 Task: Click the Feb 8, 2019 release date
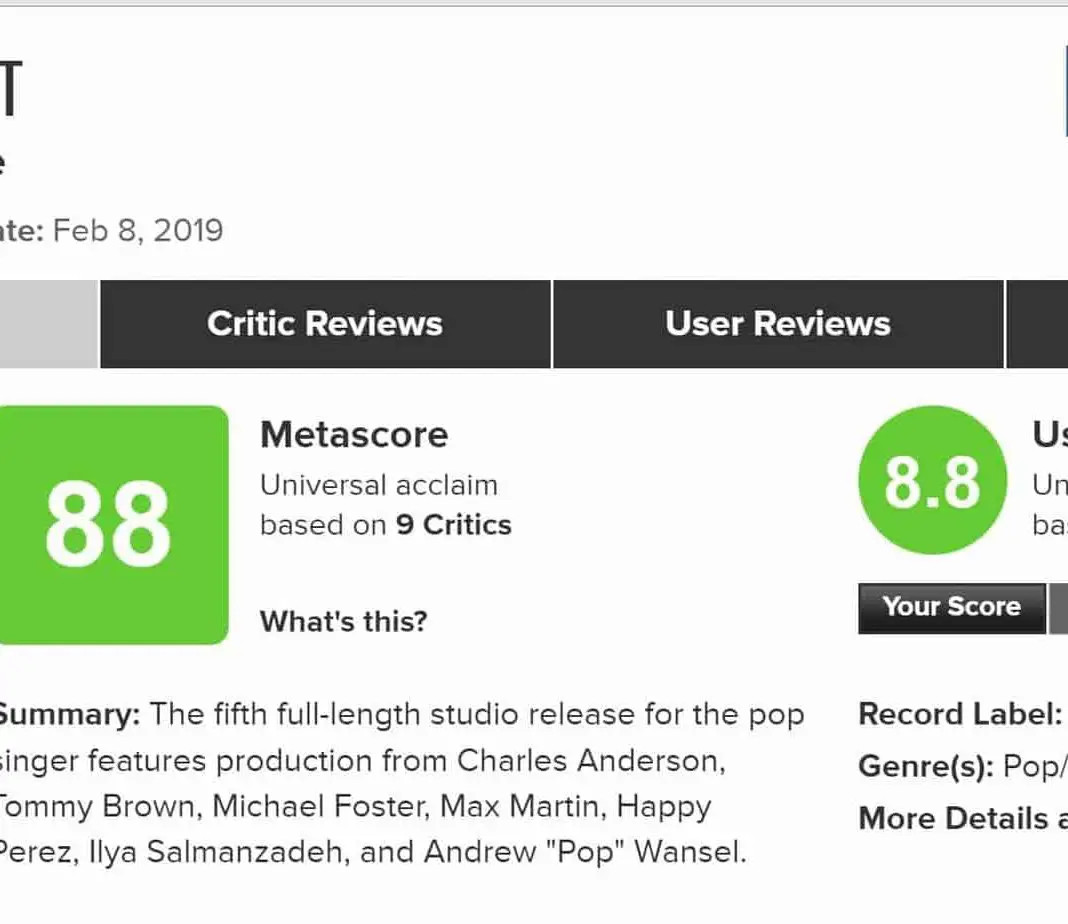click(138, 231)
